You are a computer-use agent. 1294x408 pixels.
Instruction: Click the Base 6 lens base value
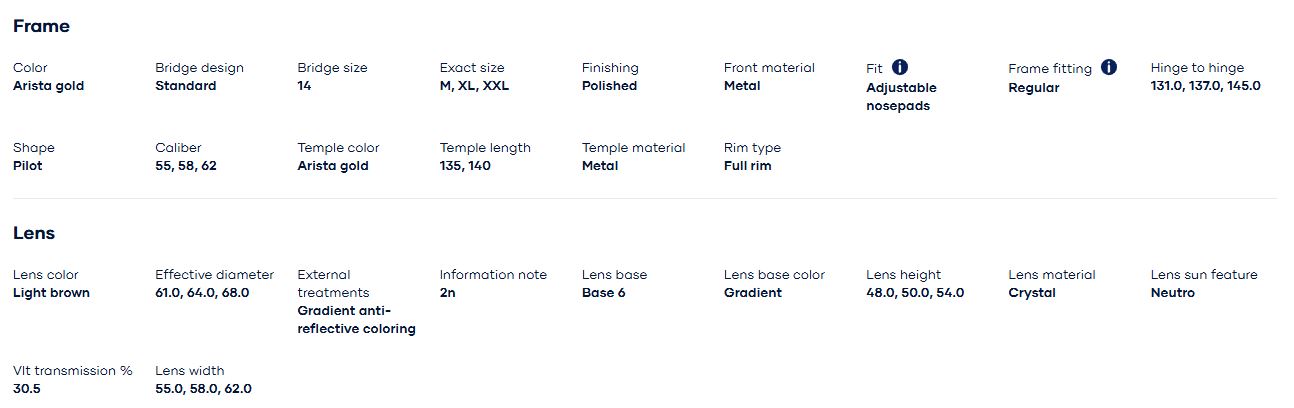[604, 293]
